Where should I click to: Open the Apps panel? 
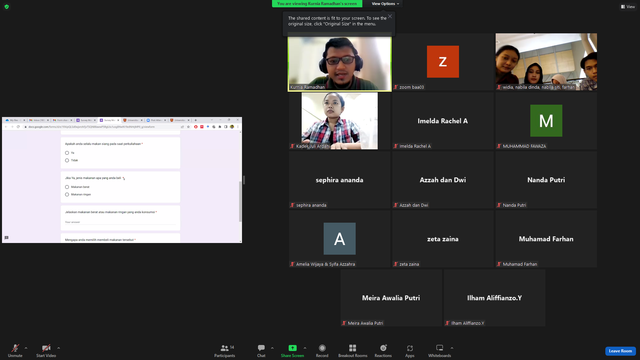coord(410,350)
